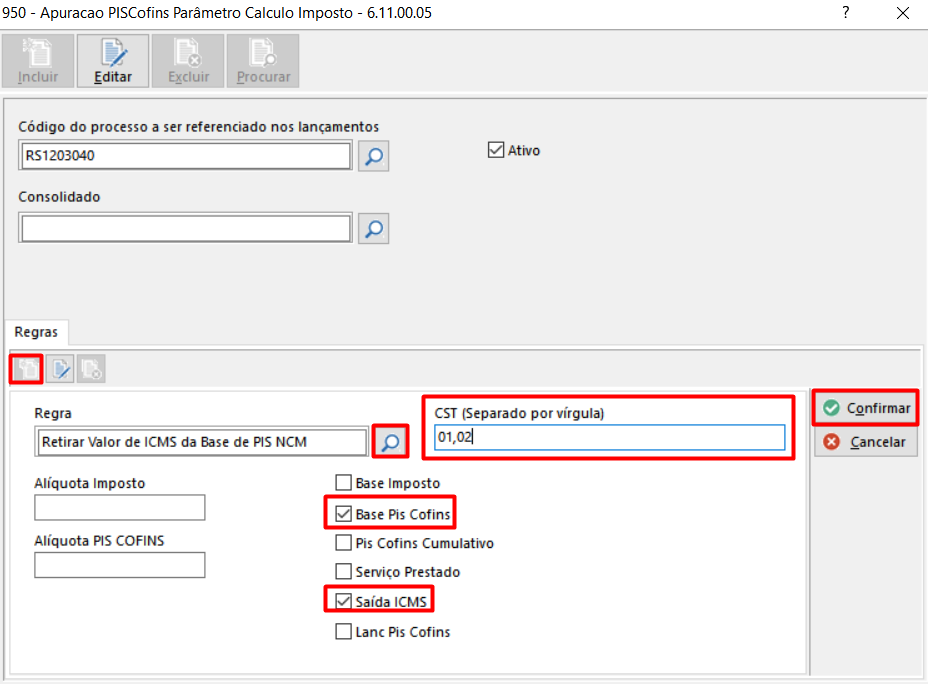
Task: Click the Editar toolbar button
Action: point(112,61)
